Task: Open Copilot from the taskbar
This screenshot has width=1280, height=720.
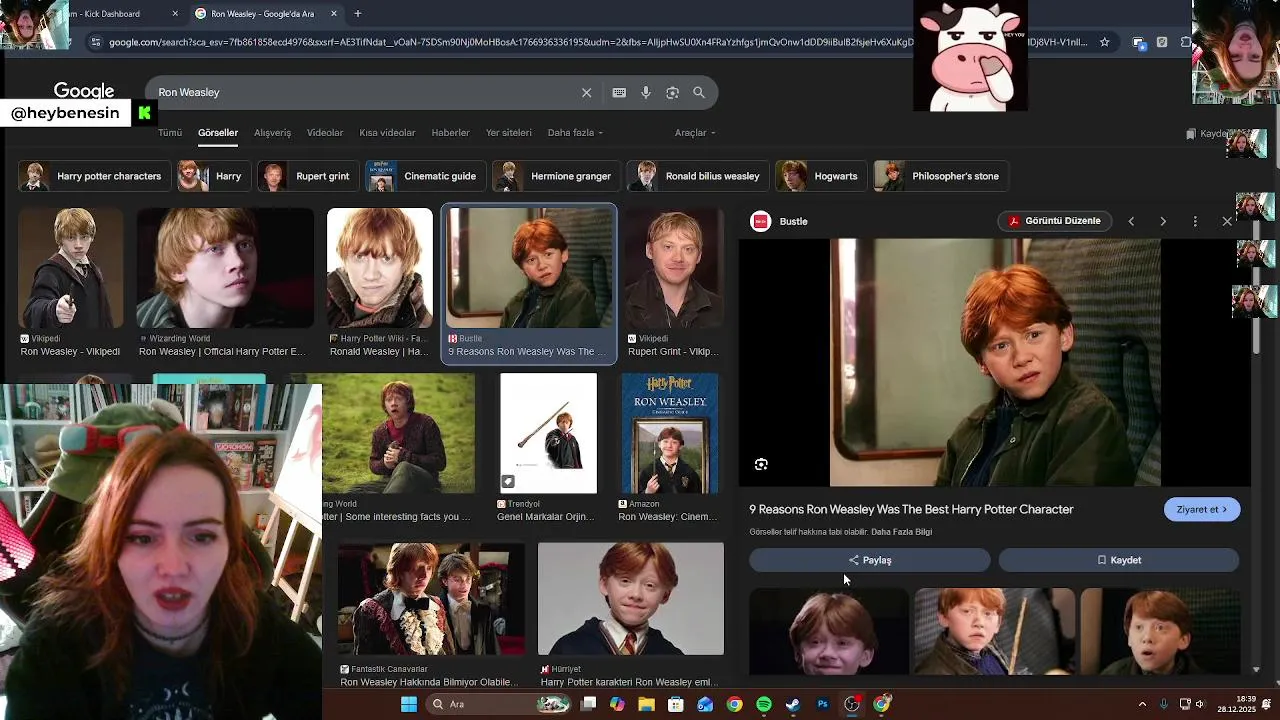Action: point(617,704)
